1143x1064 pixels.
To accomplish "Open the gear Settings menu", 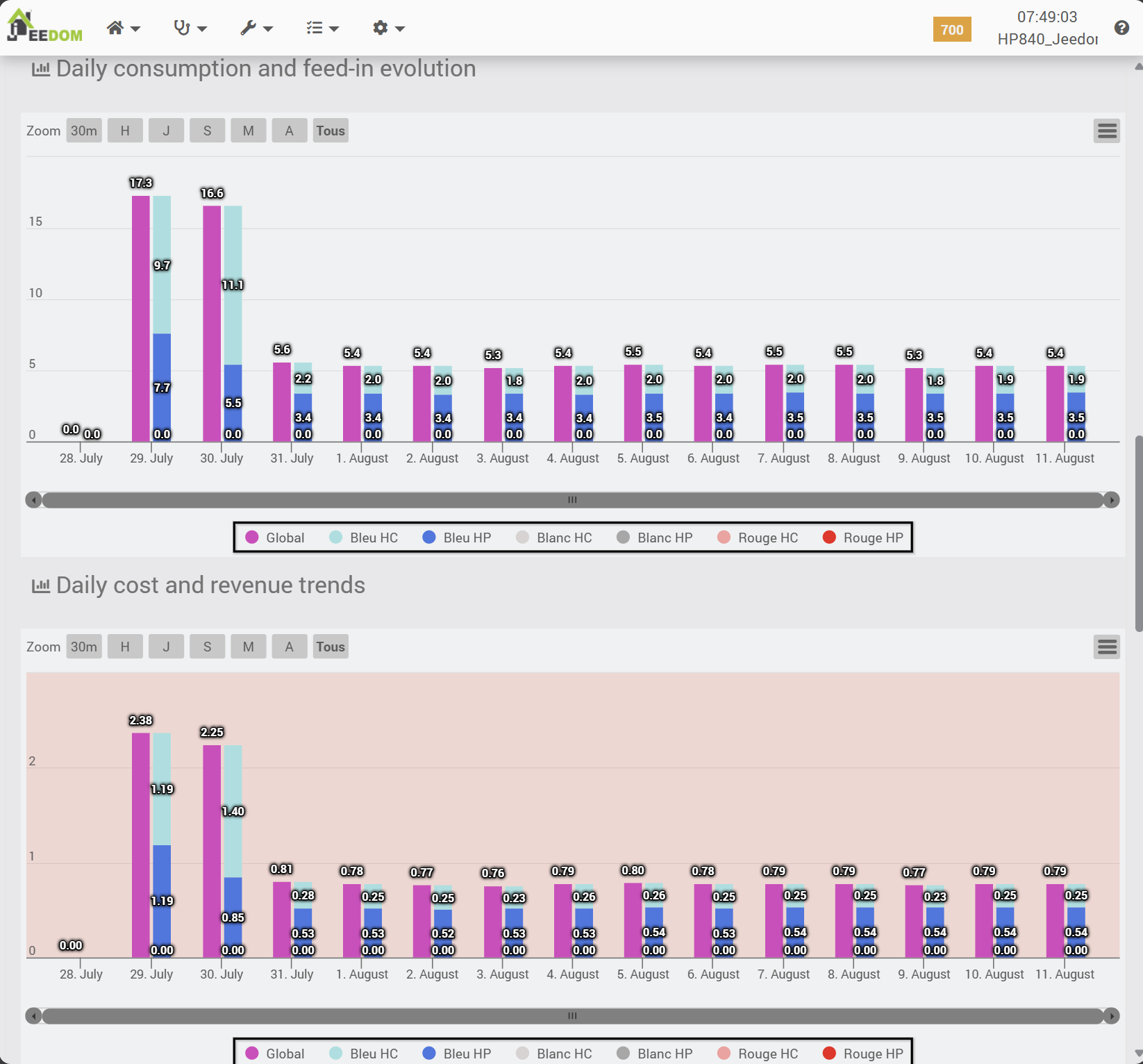I will [x=388, y=28].
